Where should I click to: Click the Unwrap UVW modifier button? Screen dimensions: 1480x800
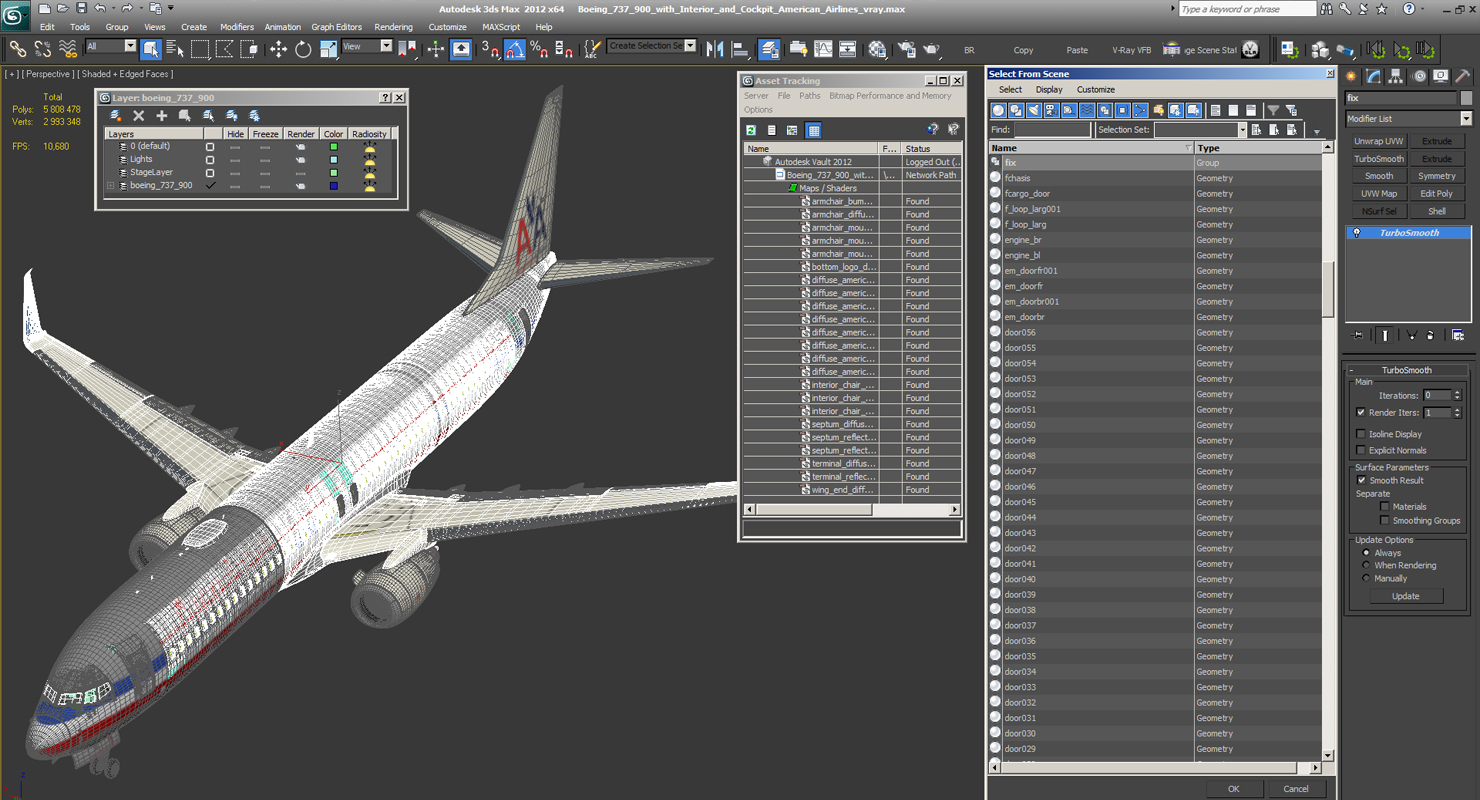point(1380,141)
